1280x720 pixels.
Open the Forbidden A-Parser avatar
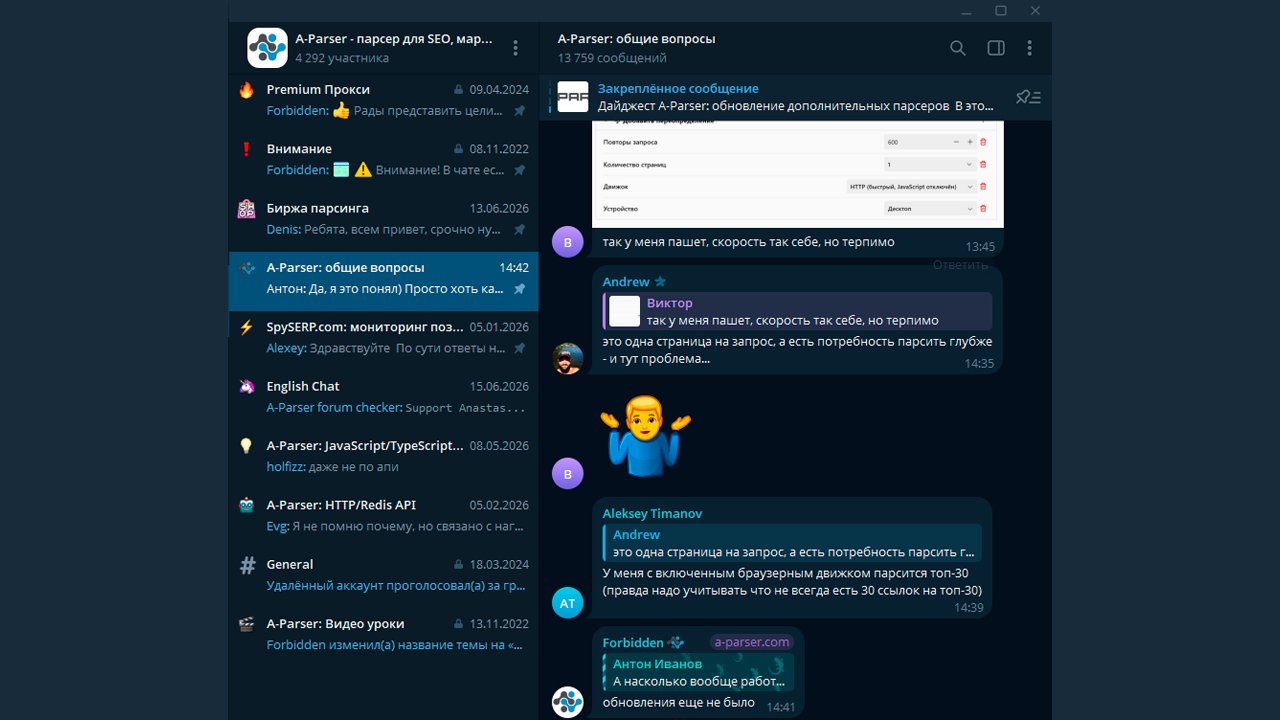pos(568,702)
